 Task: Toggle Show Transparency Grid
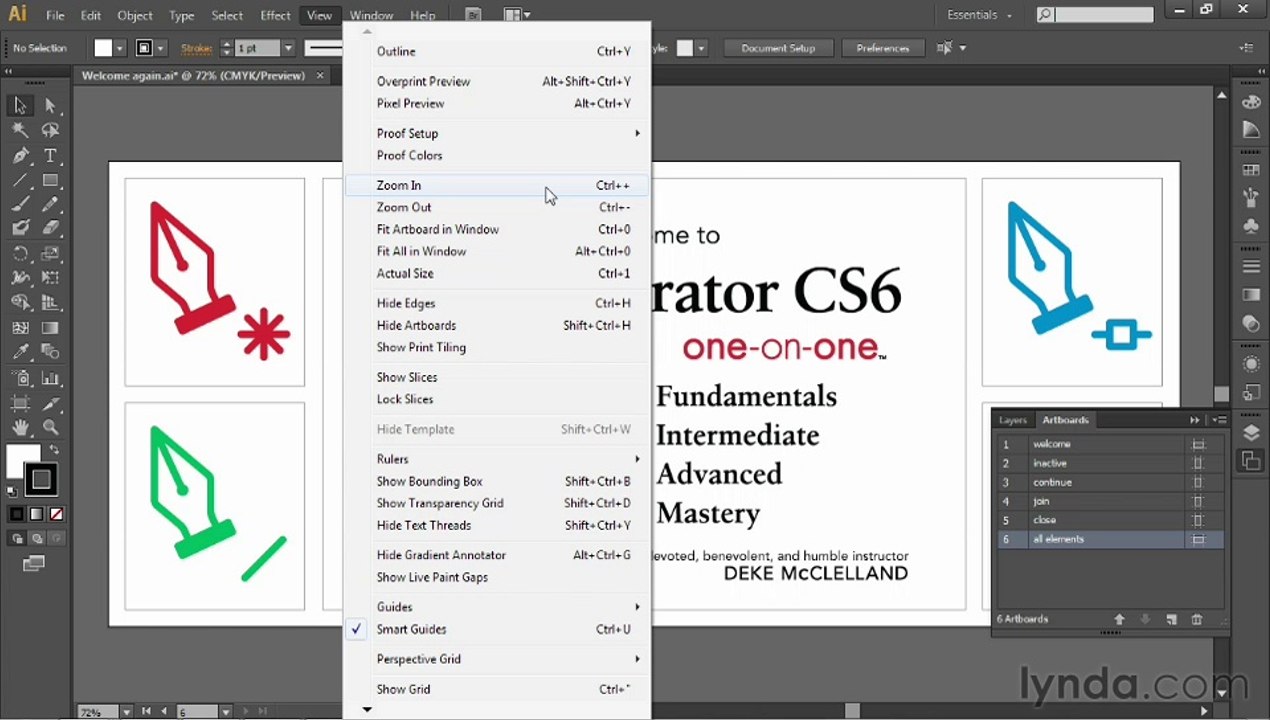point(497,503)
